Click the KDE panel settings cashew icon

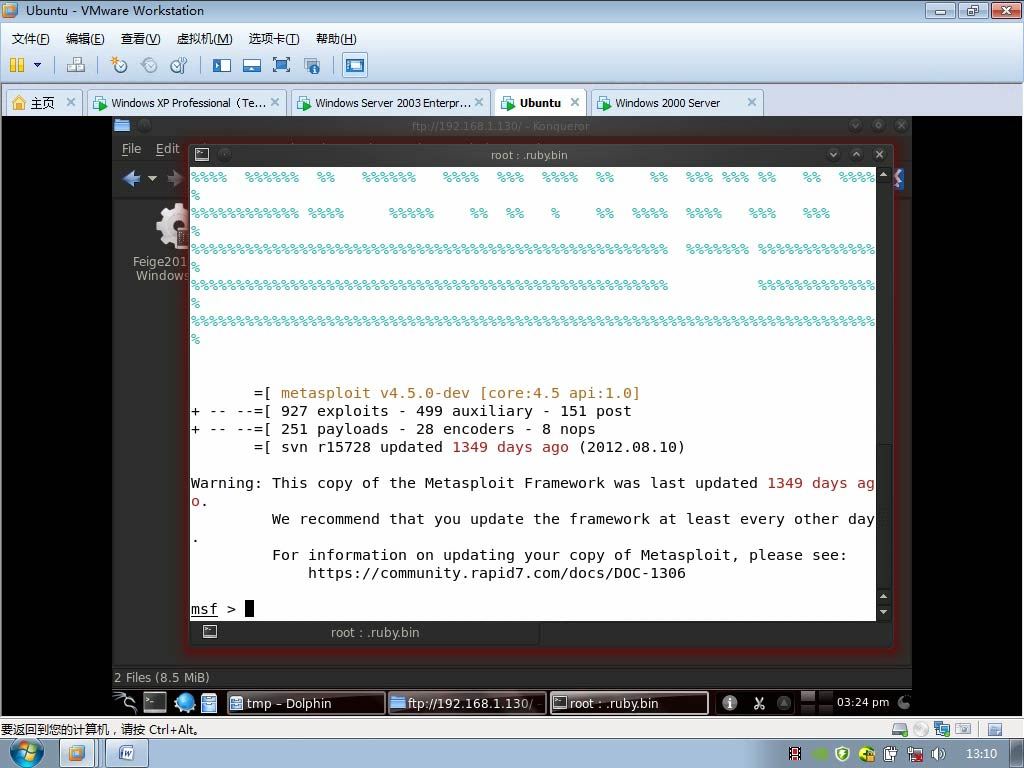click(904, 703)
